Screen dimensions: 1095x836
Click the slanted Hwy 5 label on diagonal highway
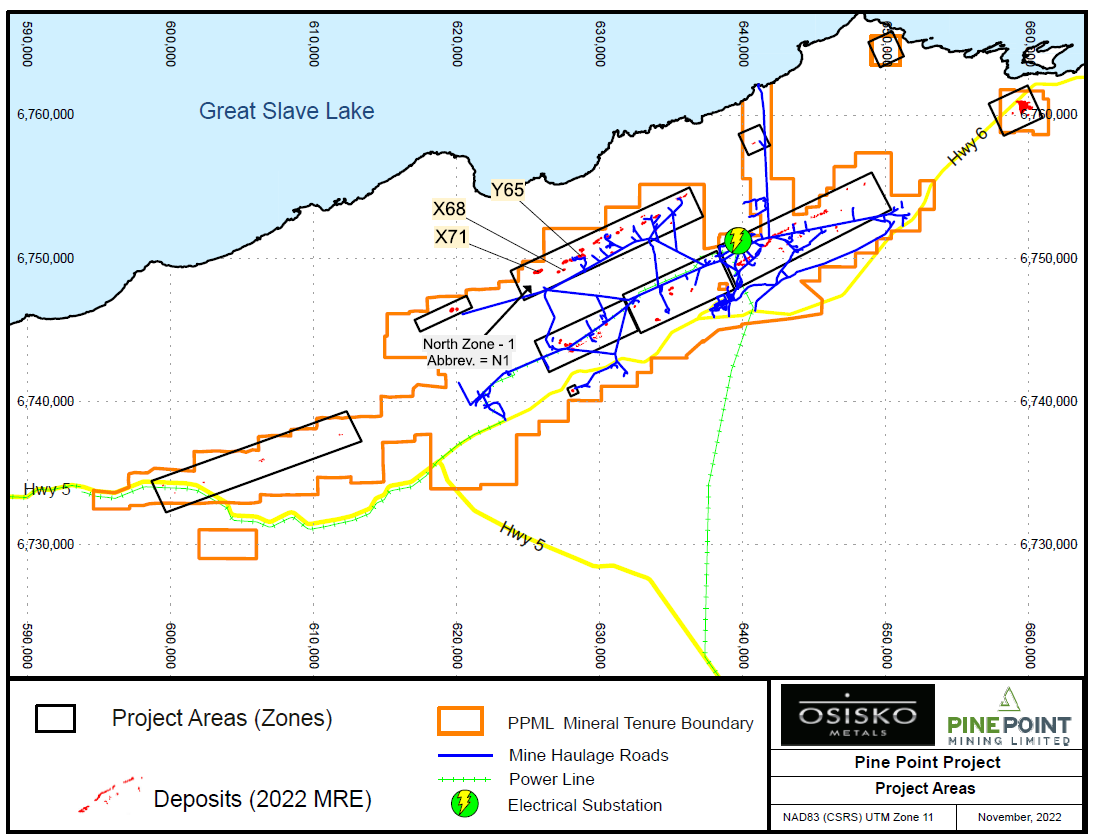tap(522, 536)
